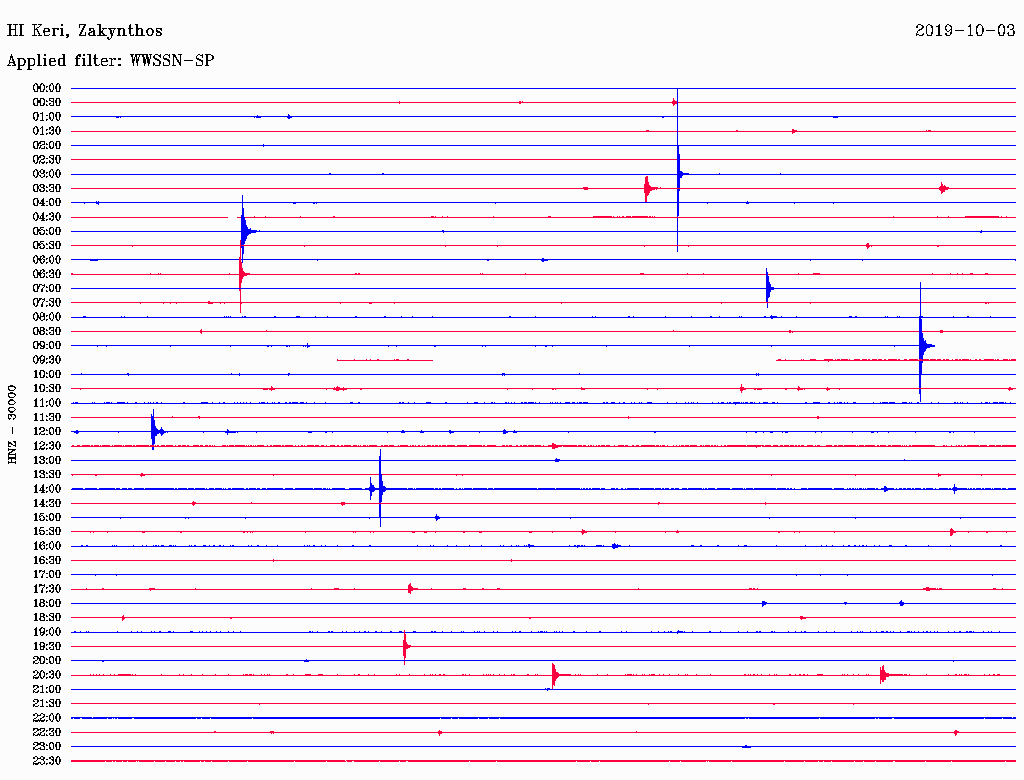Select the 17:30 time label
Viewport: 1024px width, 780px height.
coord(46,589)
